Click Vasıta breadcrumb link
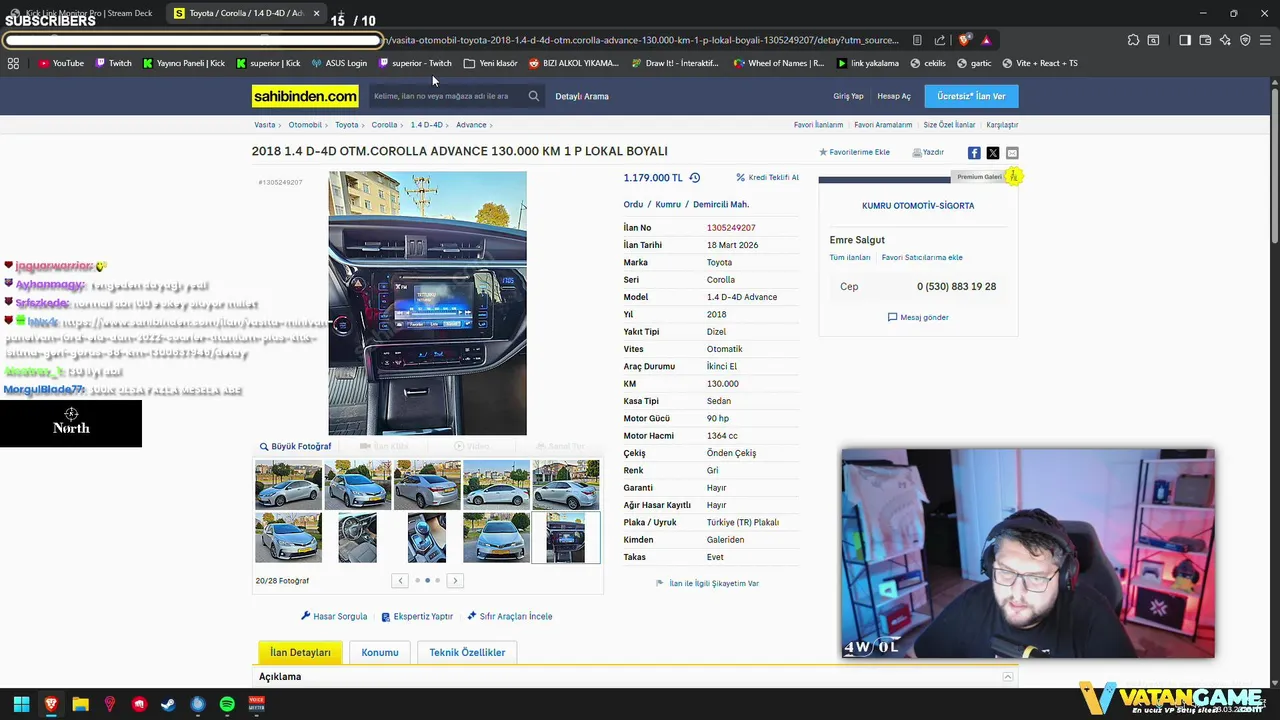 click(x=264, y=125)
